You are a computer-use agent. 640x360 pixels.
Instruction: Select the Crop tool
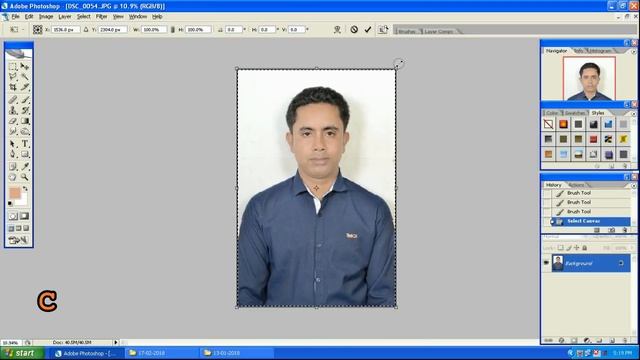(x=13, y=87)
